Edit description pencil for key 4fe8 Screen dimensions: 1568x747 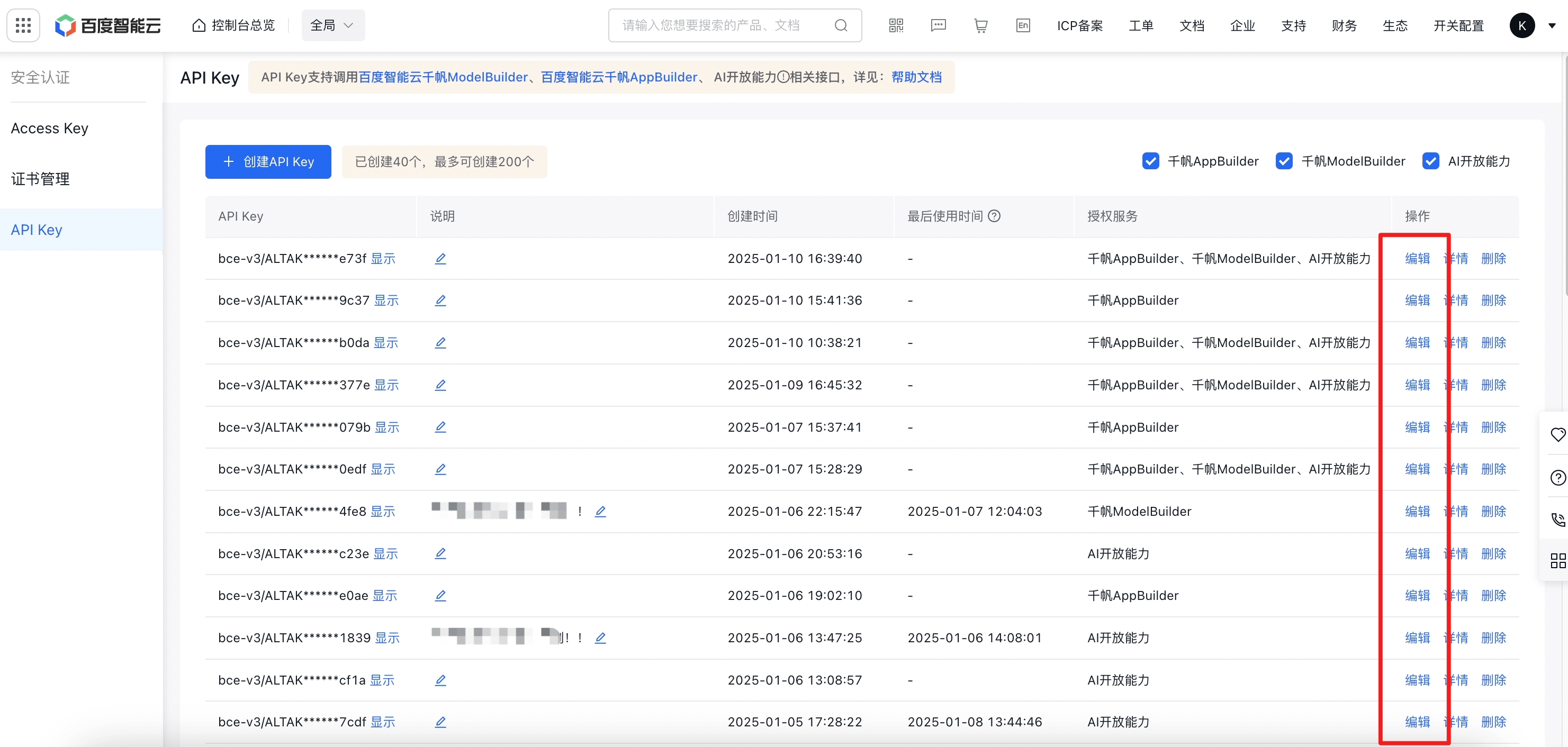coord(600,512)
